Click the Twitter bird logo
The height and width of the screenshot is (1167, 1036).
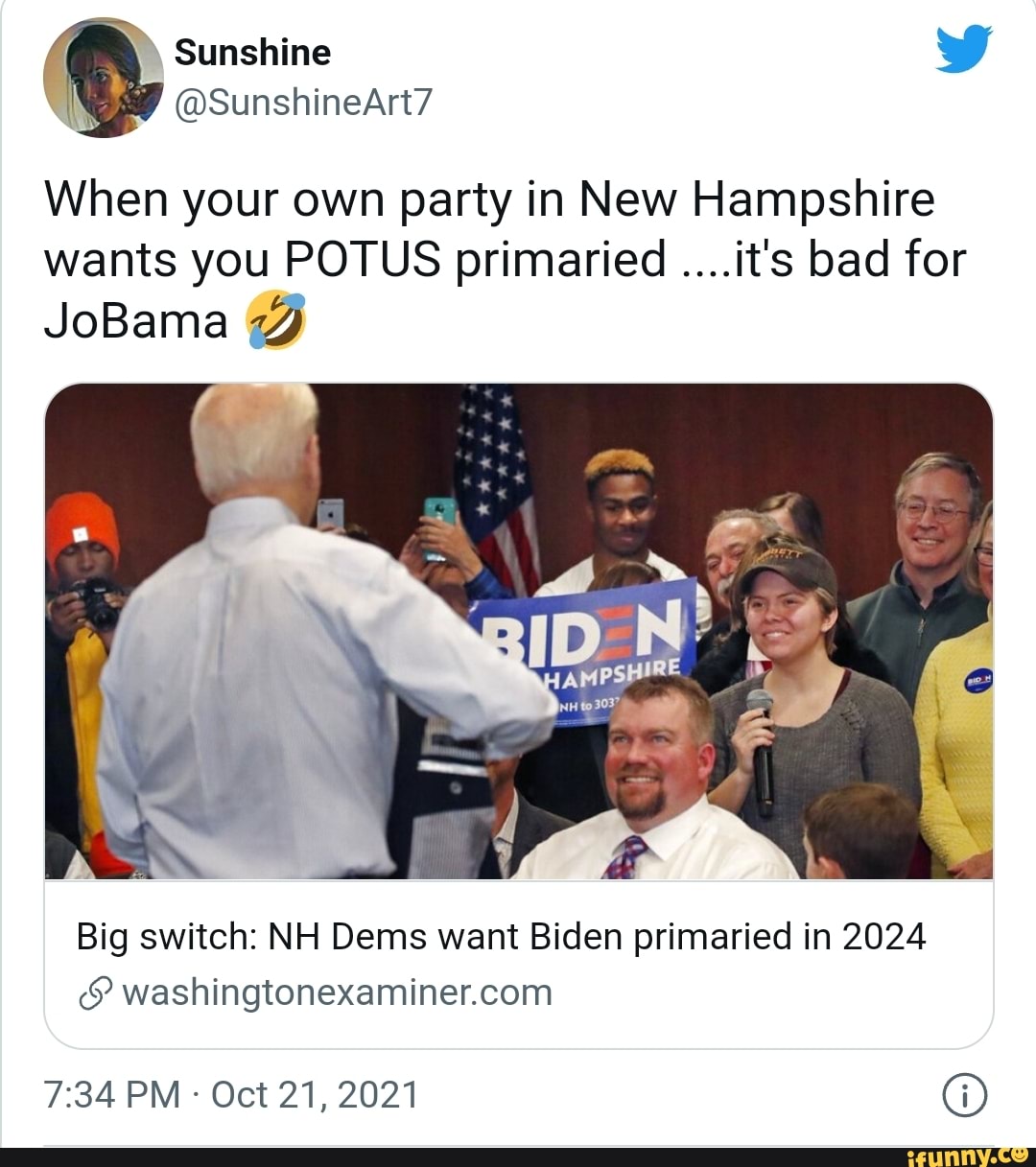tap(962, 49)
